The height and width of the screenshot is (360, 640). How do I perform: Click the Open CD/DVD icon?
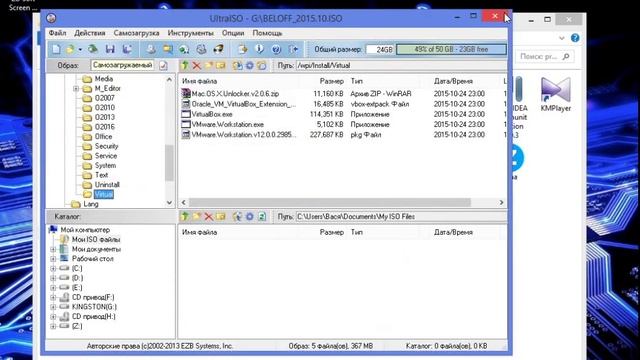coord(93,49)
